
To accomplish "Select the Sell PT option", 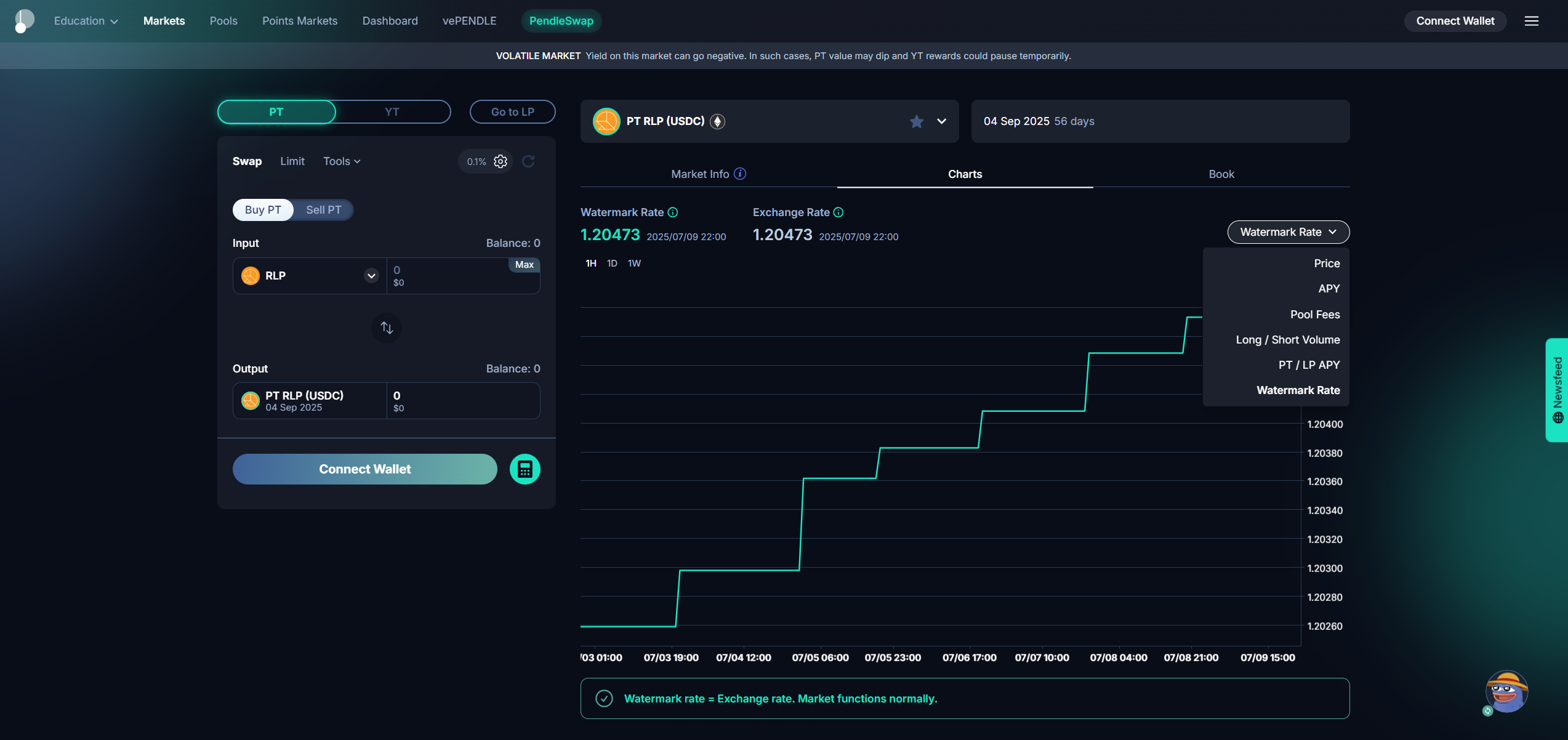I will click(x=324, y=210).
